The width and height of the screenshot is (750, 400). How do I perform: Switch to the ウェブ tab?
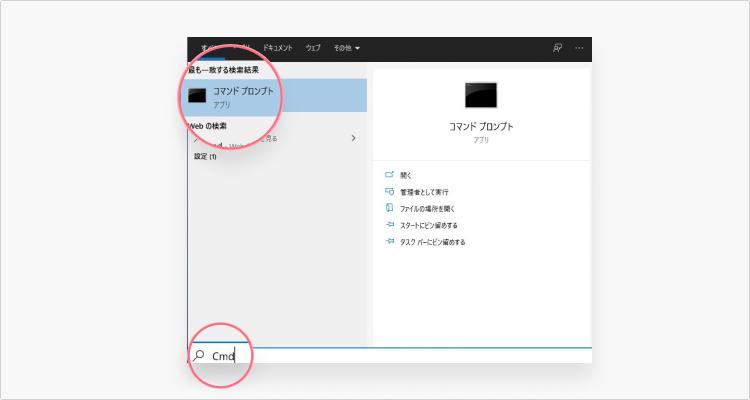(x=313, y=48)
